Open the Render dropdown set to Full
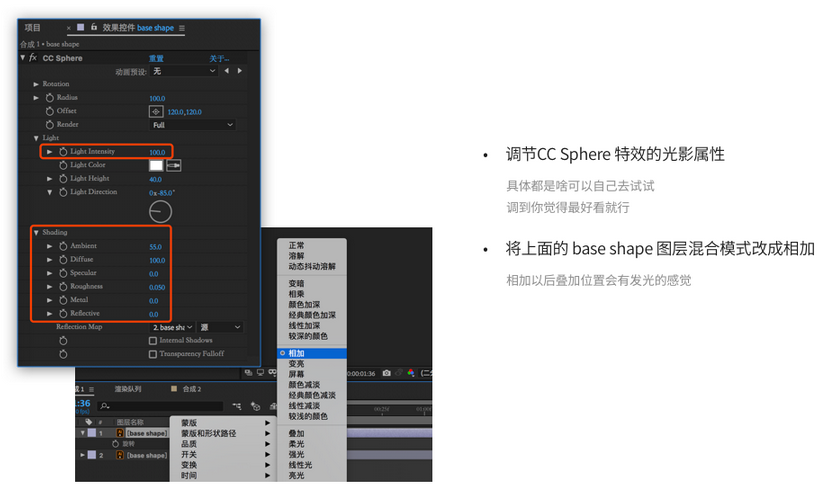Image resolution: width=833 pixels, height=492 pixels. point(192,125)
